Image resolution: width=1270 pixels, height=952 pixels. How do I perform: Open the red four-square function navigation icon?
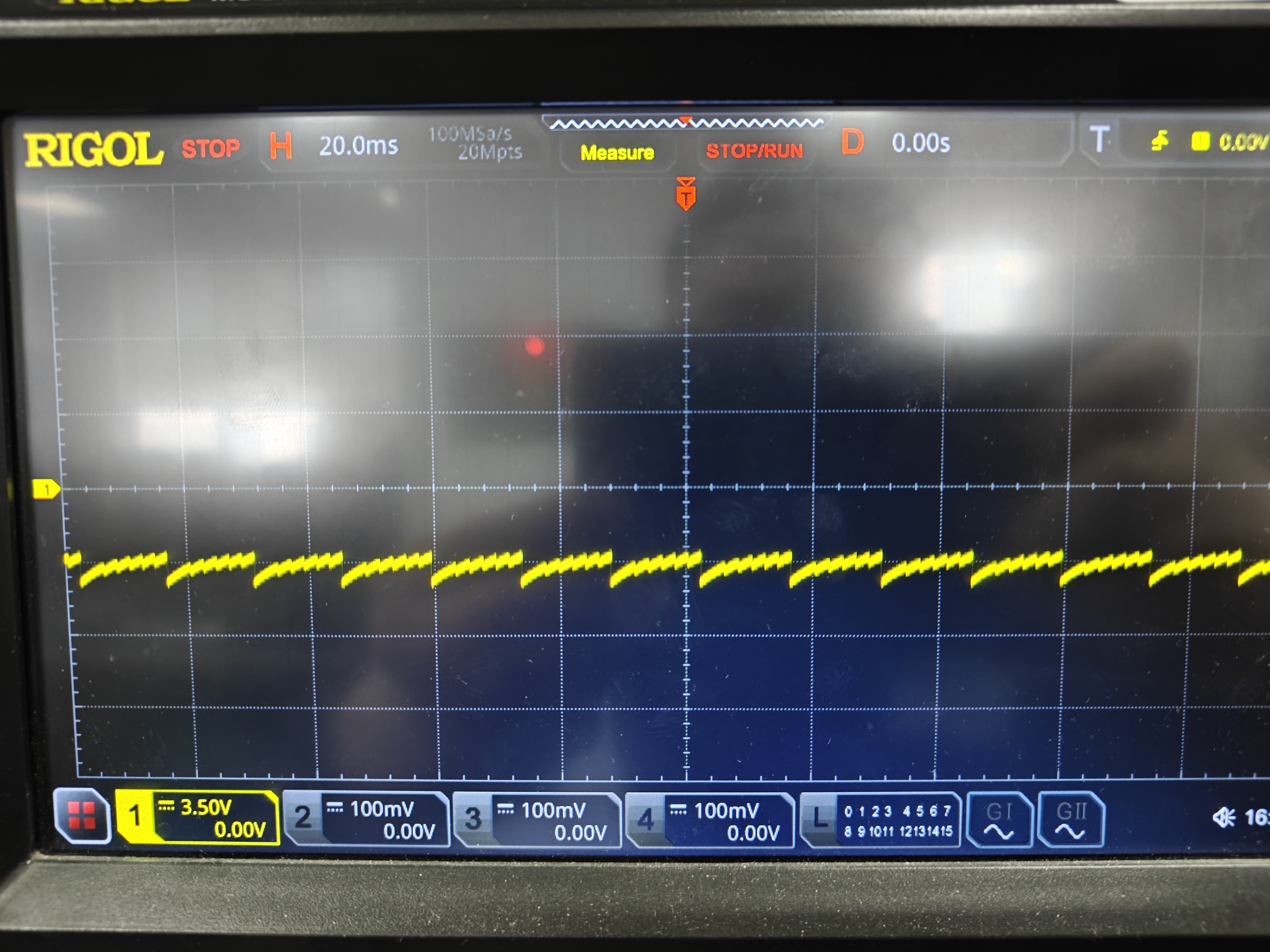coord(82,816)
